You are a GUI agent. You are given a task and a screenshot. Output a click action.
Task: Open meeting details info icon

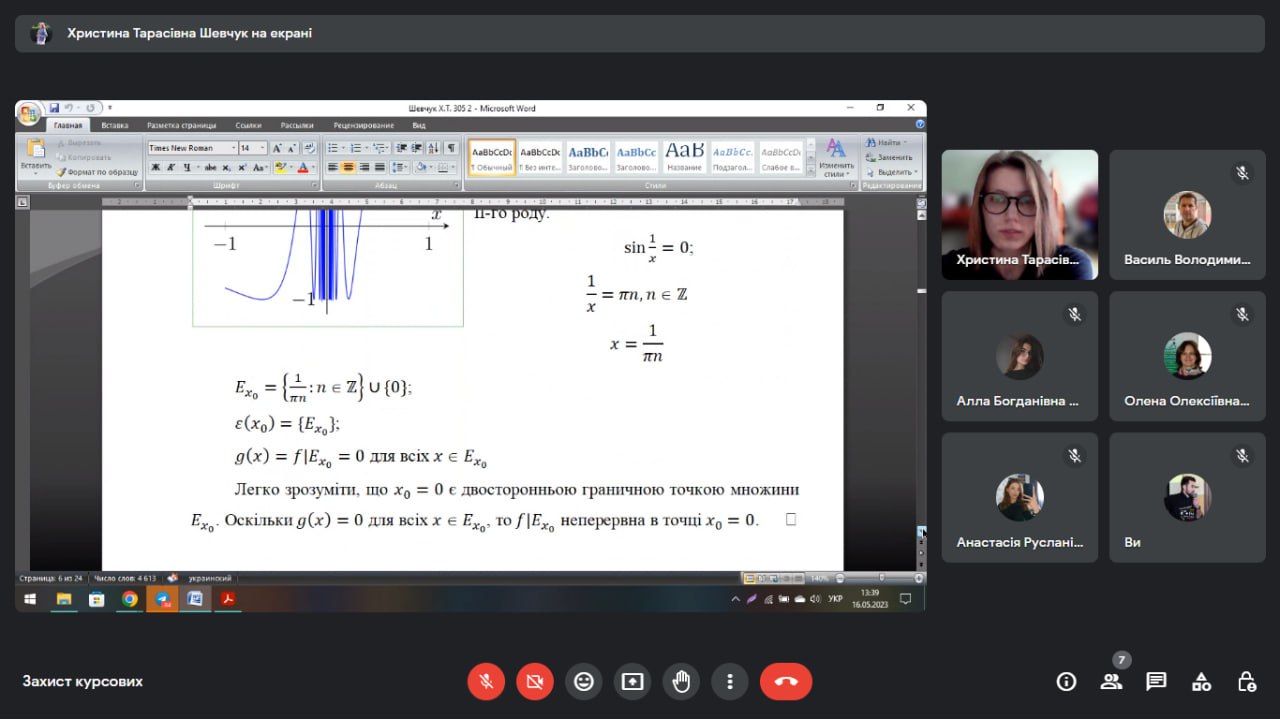(x=1066, y=682)
